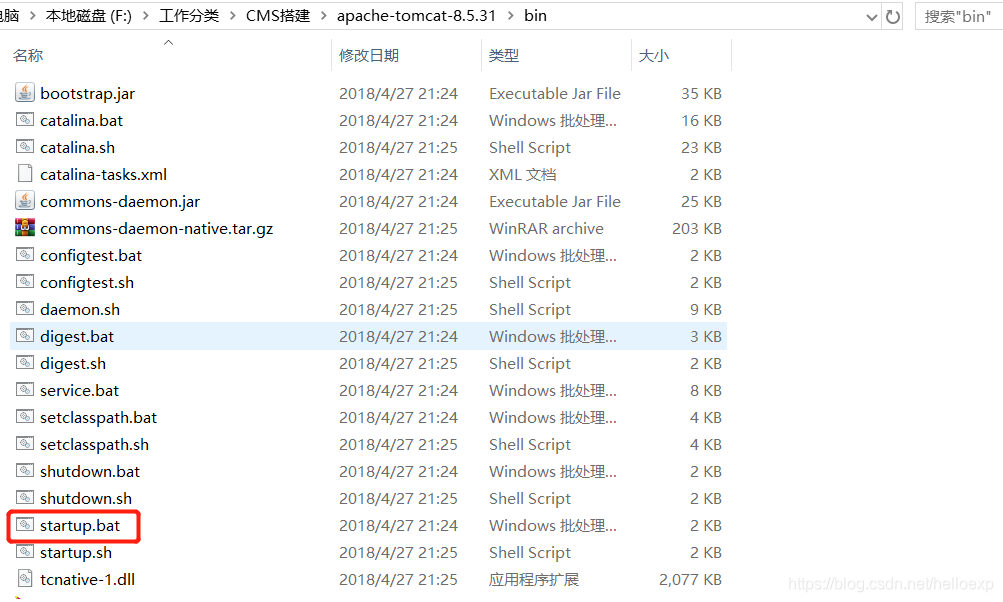1003x602 pixels.
Task: Click the bin segment in breadcrumb
Action: coord(535,16)
